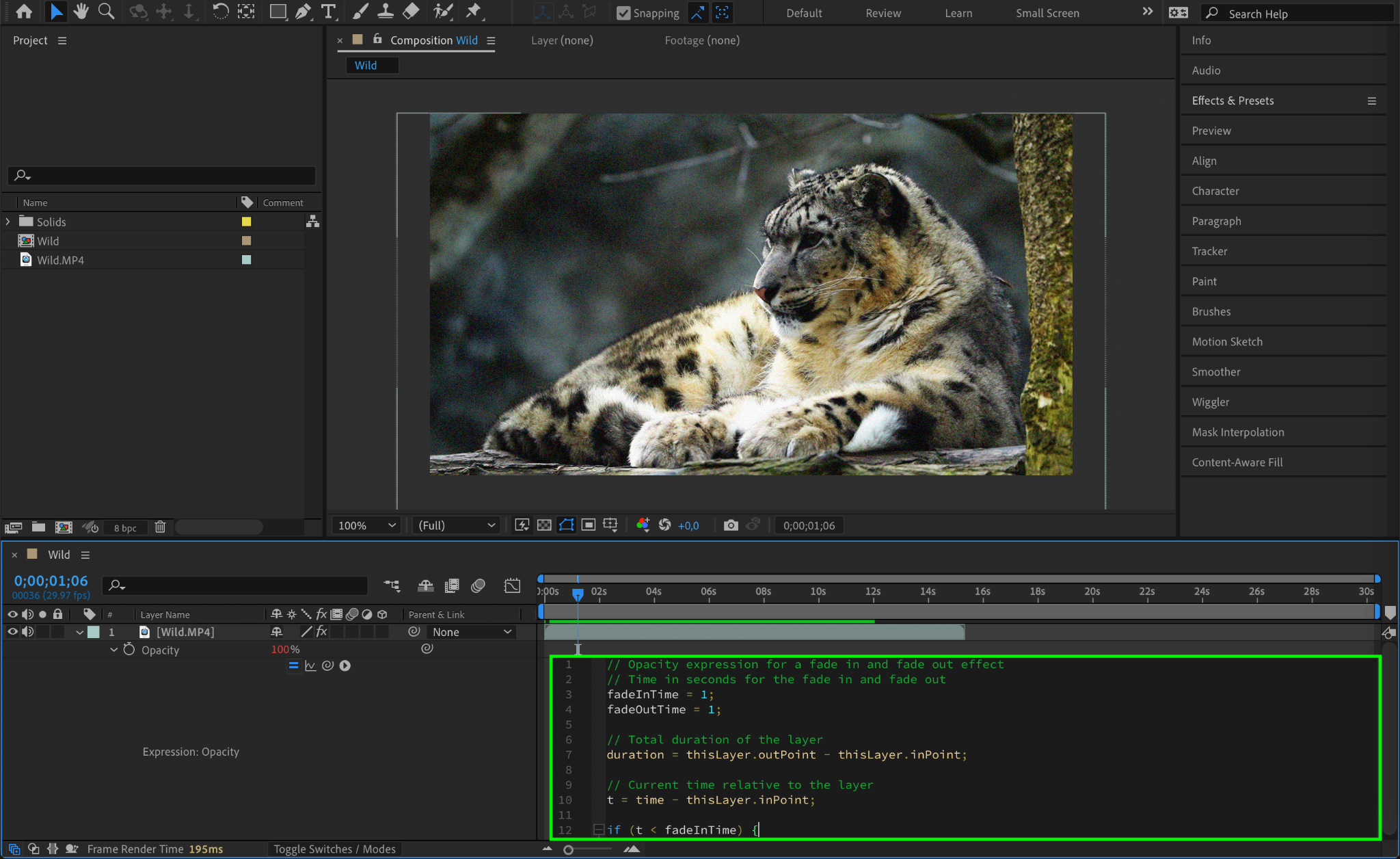This screenshot has height=859, width=1400.
Task: Show more workspaces with the double chevron
Action: point(1148,12)
